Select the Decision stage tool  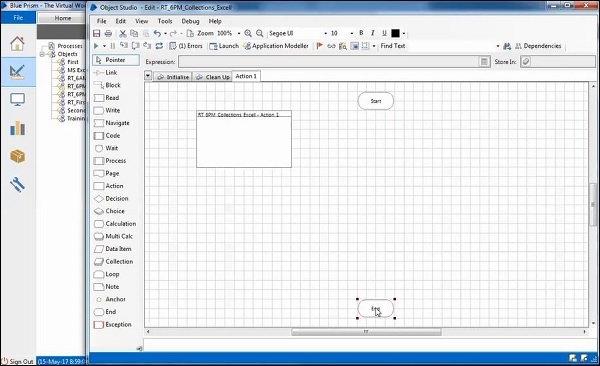point(111,199)
